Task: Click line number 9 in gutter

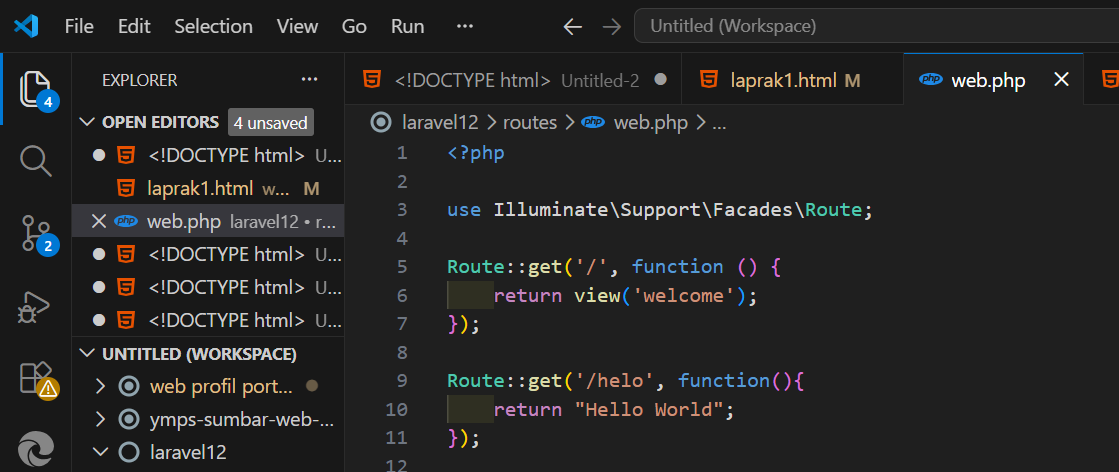Action: 402,381
